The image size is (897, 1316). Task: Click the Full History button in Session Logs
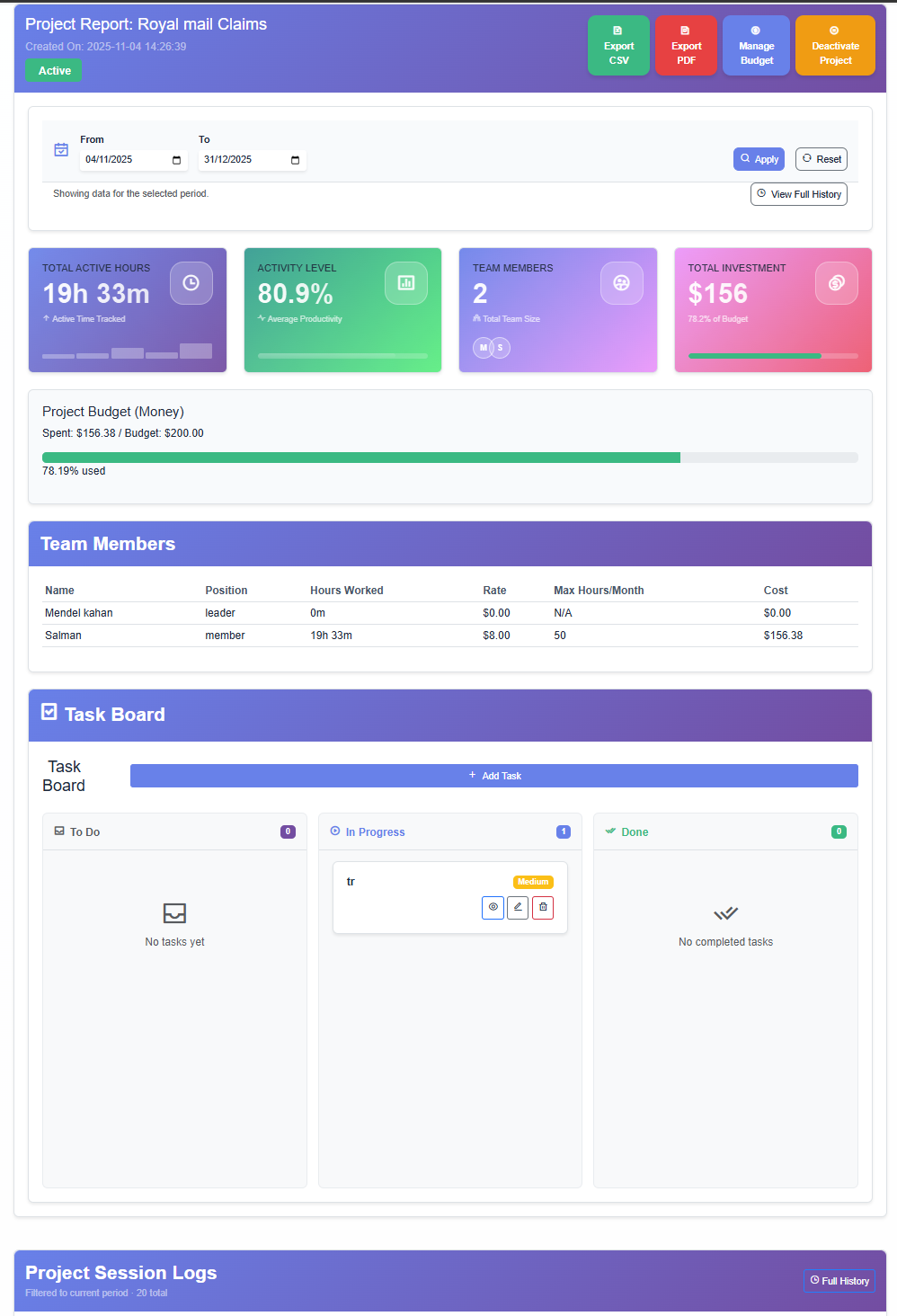[839, 1281]
